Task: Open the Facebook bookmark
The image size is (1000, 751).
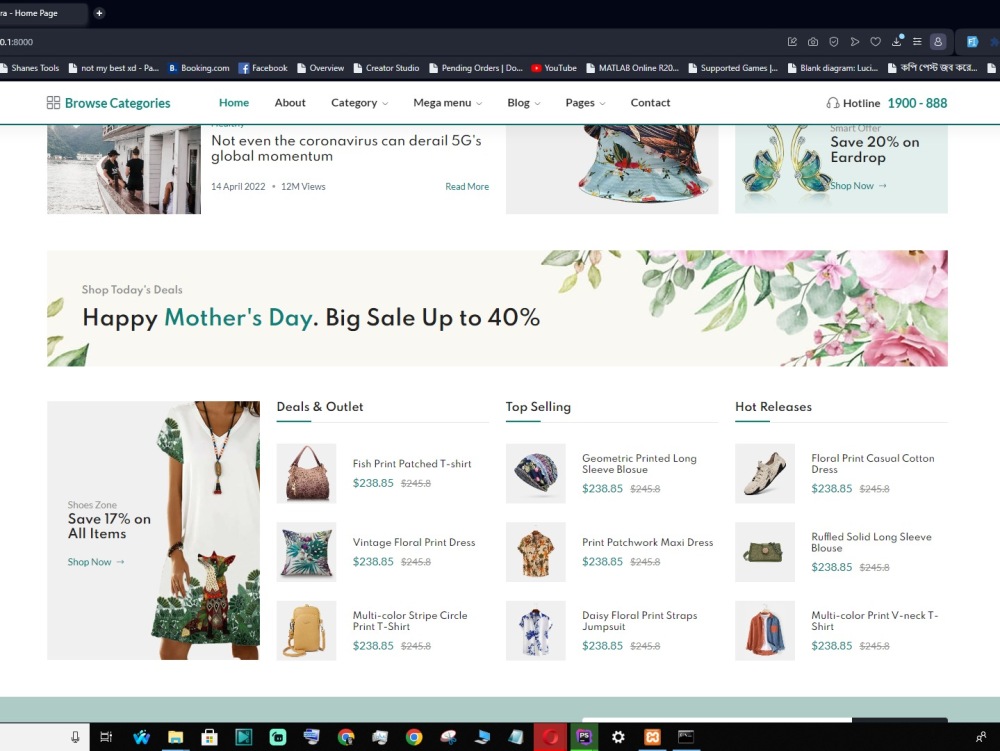Action: point(263,68)
